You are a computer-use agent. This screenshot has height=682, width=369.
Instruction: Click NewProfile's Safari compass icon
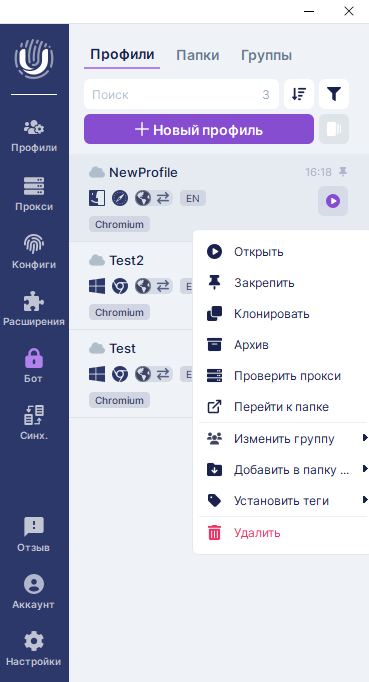point(120,198)
